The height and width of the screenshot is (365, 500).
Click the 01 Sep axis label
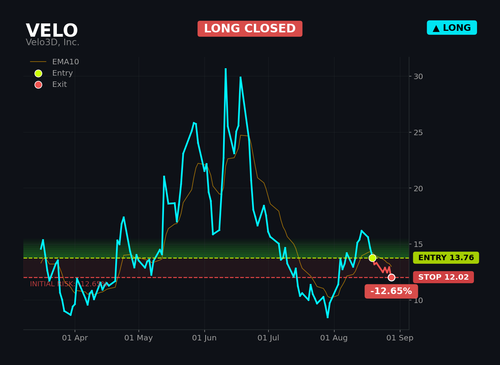point(400,338)
